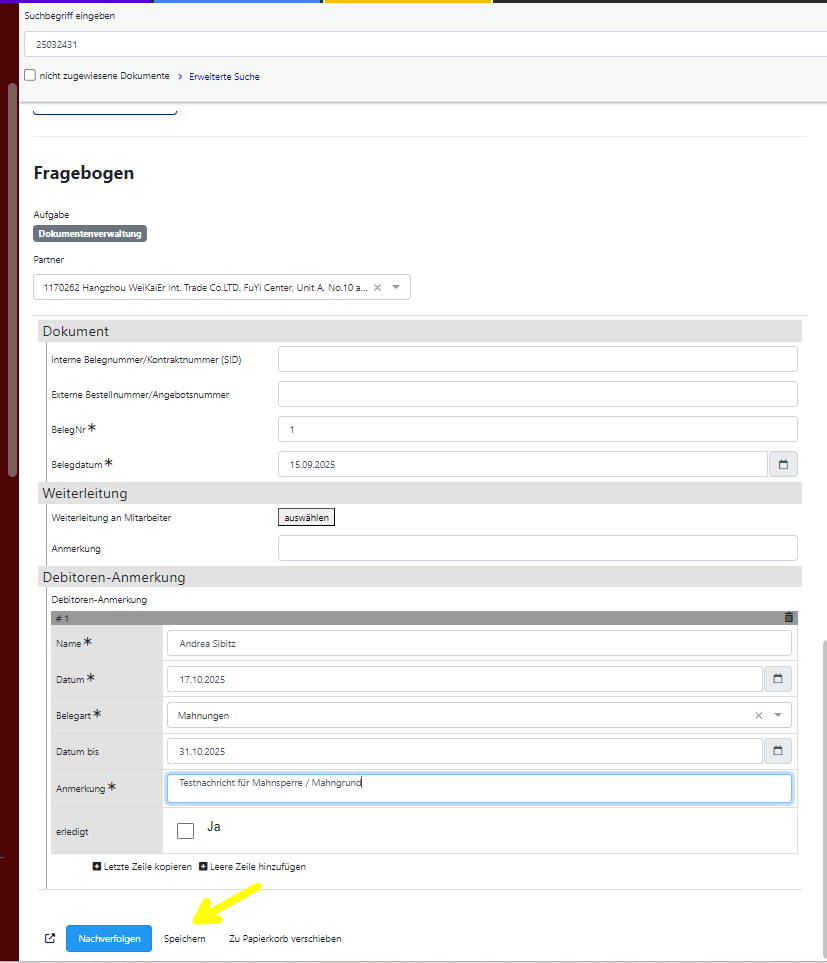Click Zu Papierkorb verschieben
This screenshot has height=963, width=827.
tap(285, 939)
